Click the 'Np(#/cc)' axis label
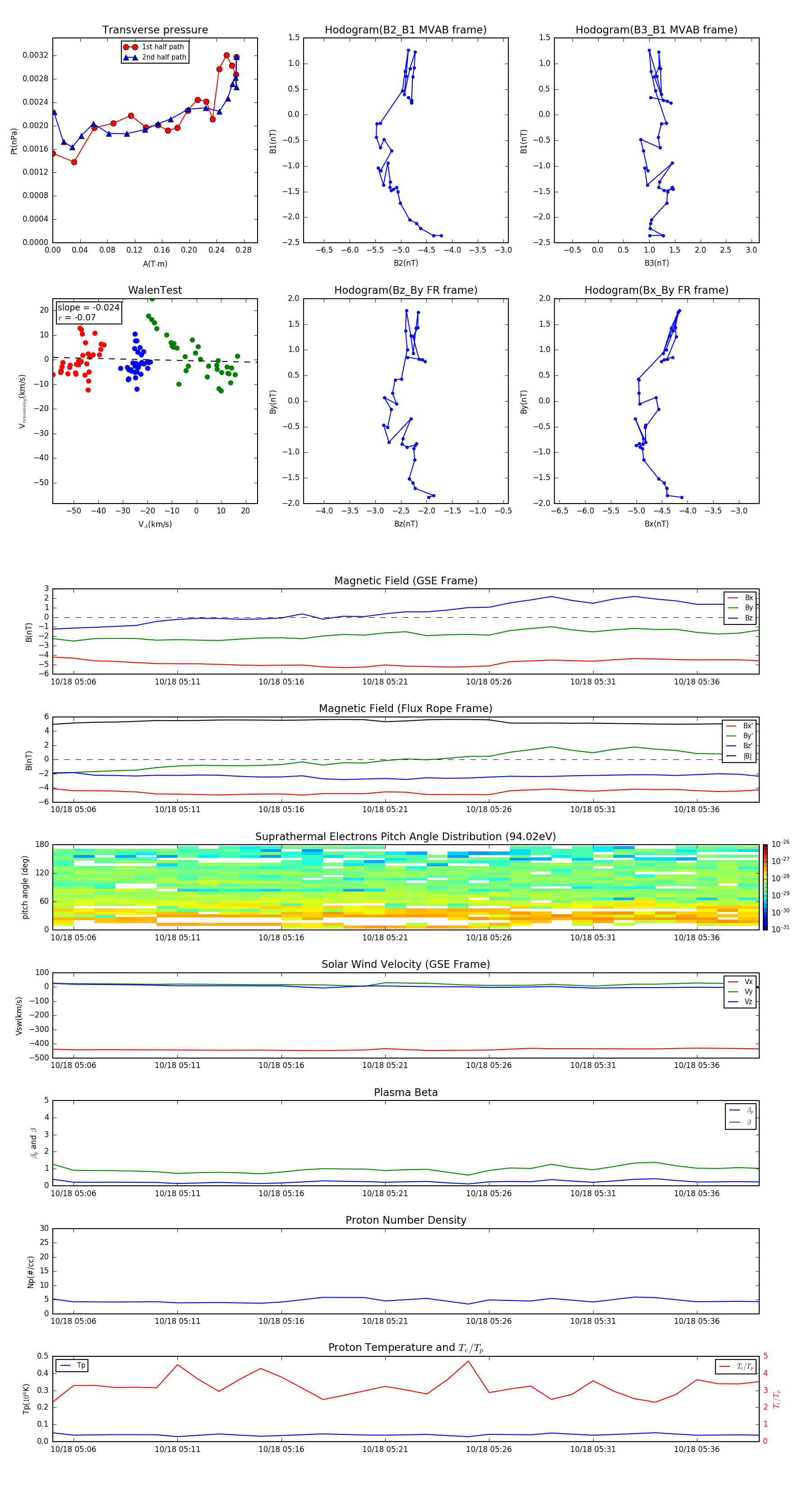 click(31, 1272)
